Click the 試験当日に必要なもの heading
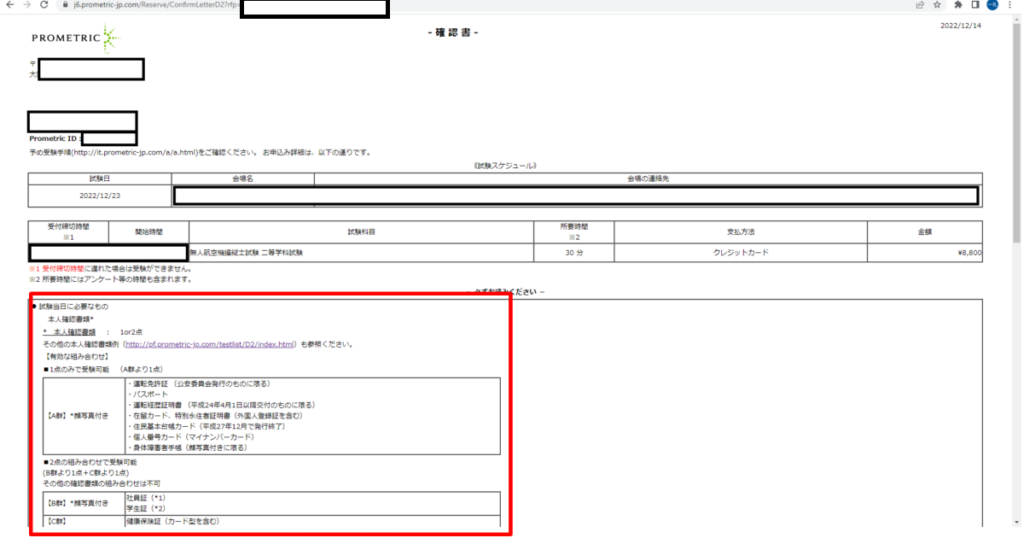Screen dimensions: 1024x538 click(73, 306)
